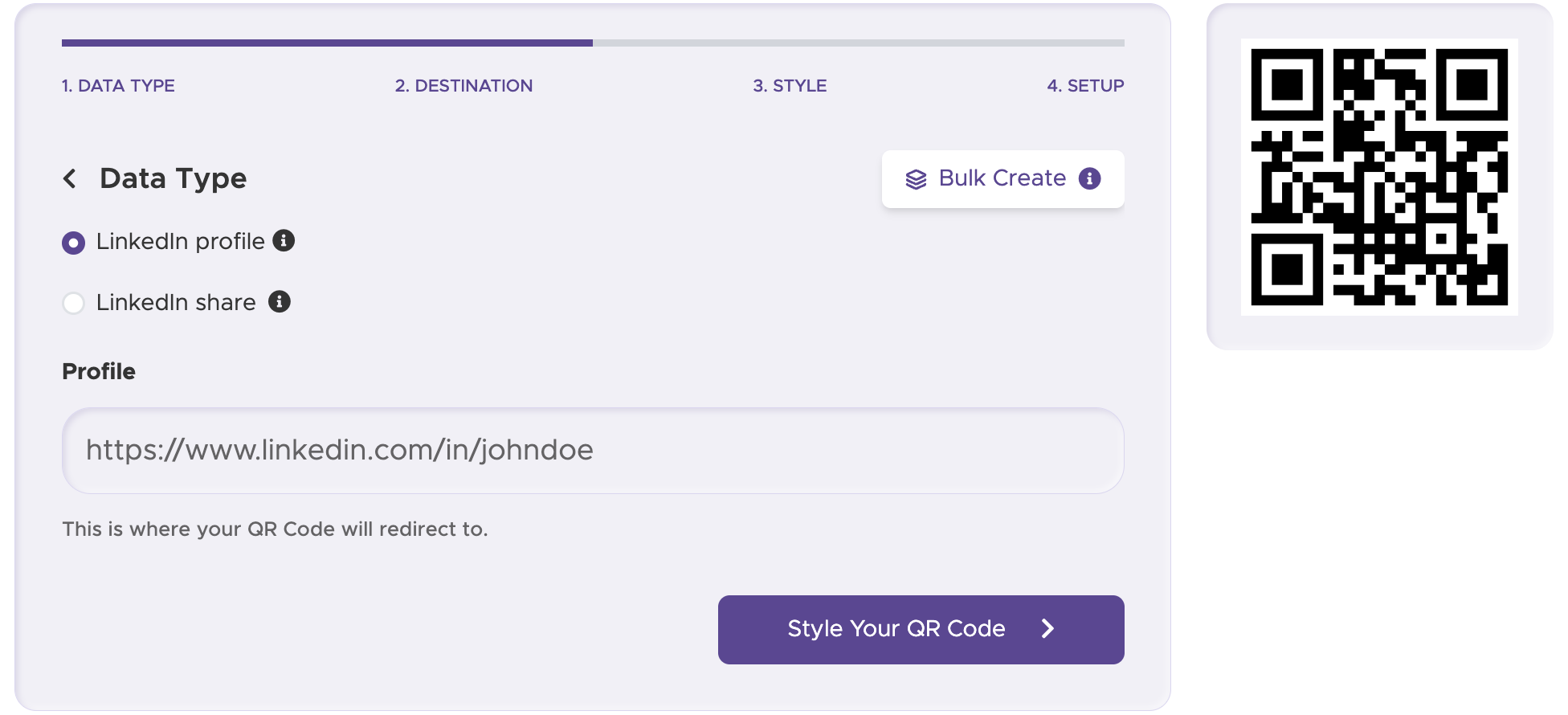Viewport: 1568px width, 715px height.
Task: Click the info icon beside LinkedIn share
Action: (x=280, y=303)
